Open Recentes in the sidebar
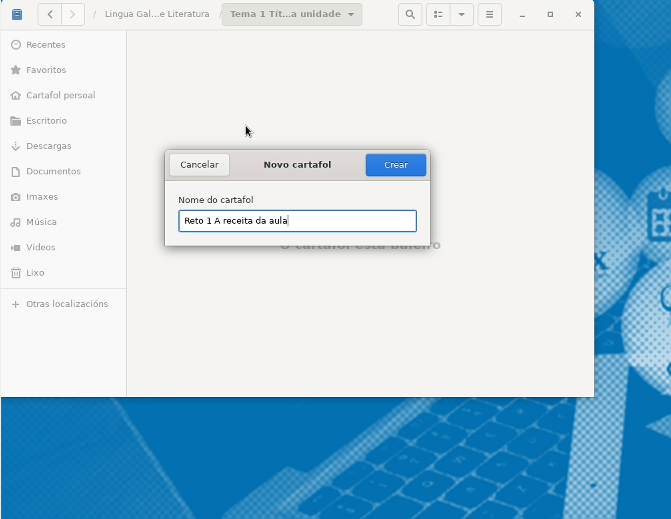The width and height of the screenshot is (671, 519). [46, 45]
